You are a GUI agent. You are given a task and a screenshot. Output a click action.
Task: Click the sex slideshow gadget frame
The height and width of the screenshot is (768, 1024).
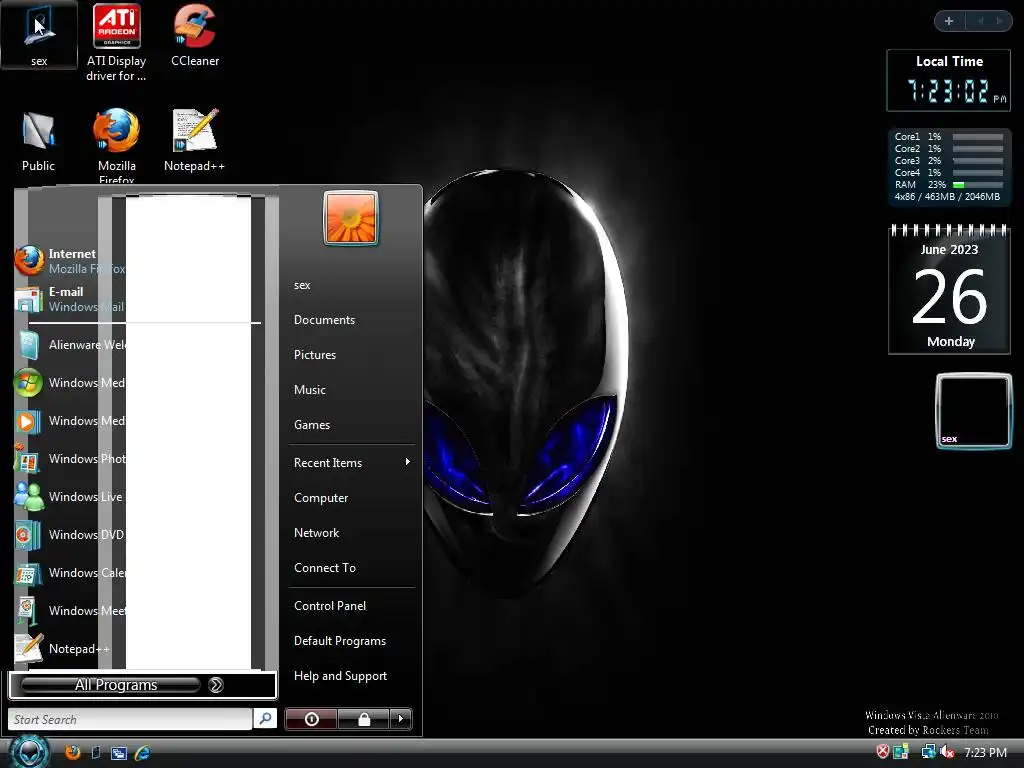click(973, 411)
